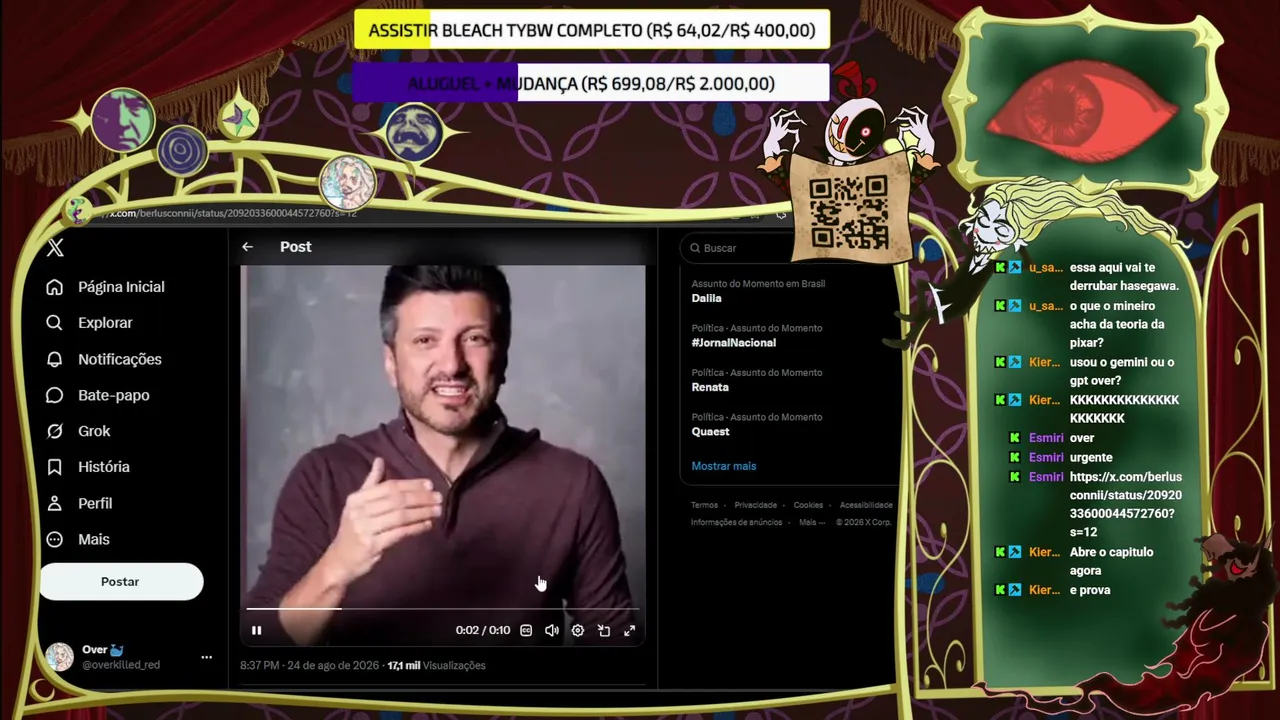Image resolution: width=1280 pixels, height=720 pixels.
Task: Click the browser address bar URL
Action: point(232,213)
